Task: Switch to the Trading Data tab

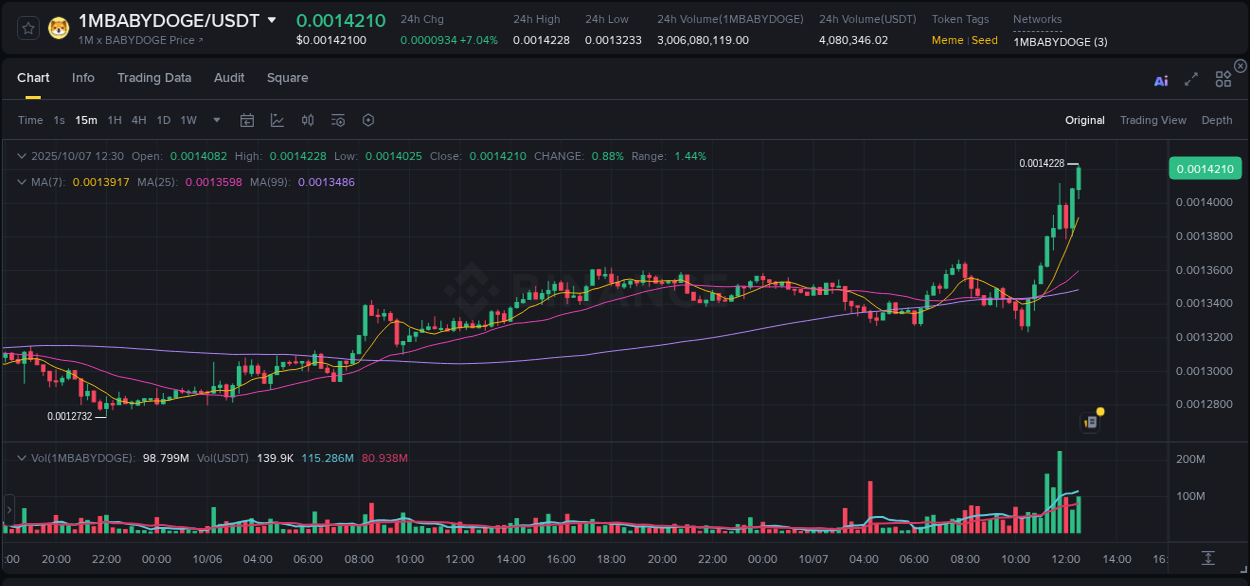Action: pyautogui.click(x=154, y=77)
